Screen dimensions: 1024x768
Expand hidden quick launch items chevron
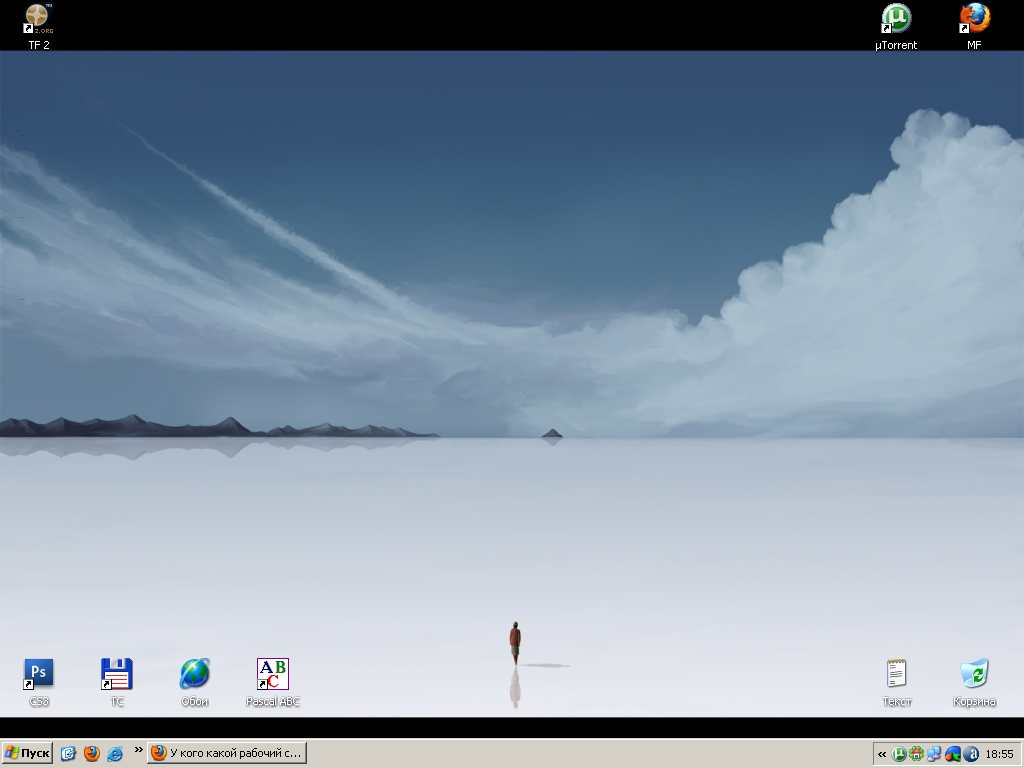click(138, 750)
